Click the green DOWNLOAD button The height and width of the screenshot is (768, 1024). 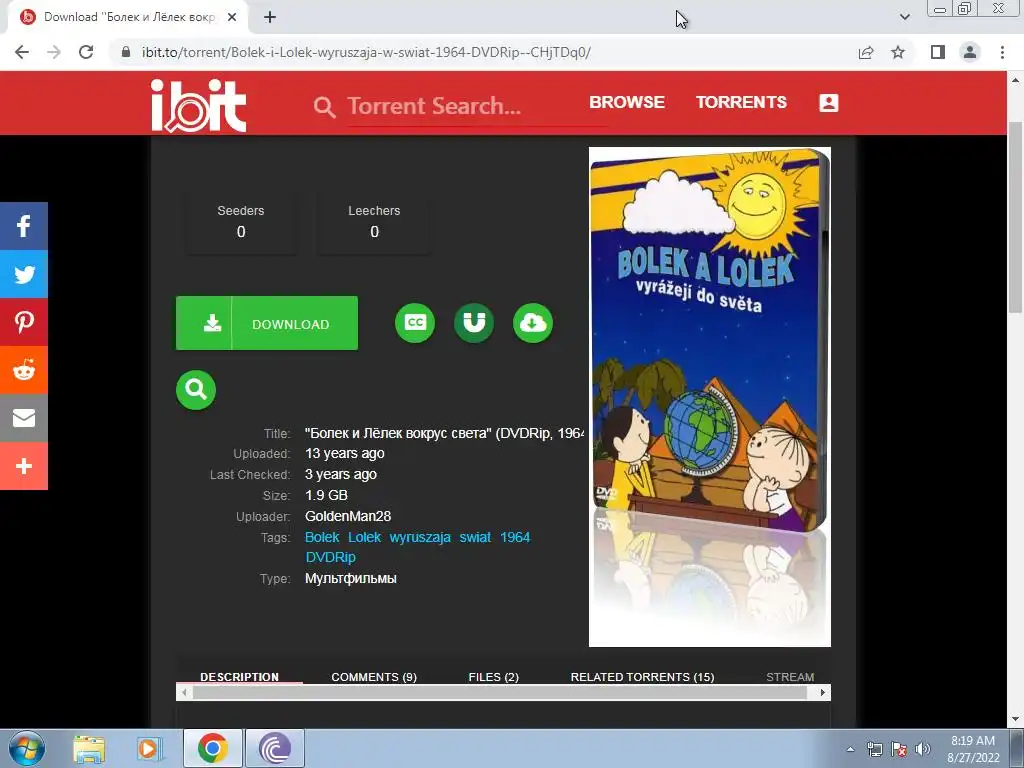tap(266, 323)
